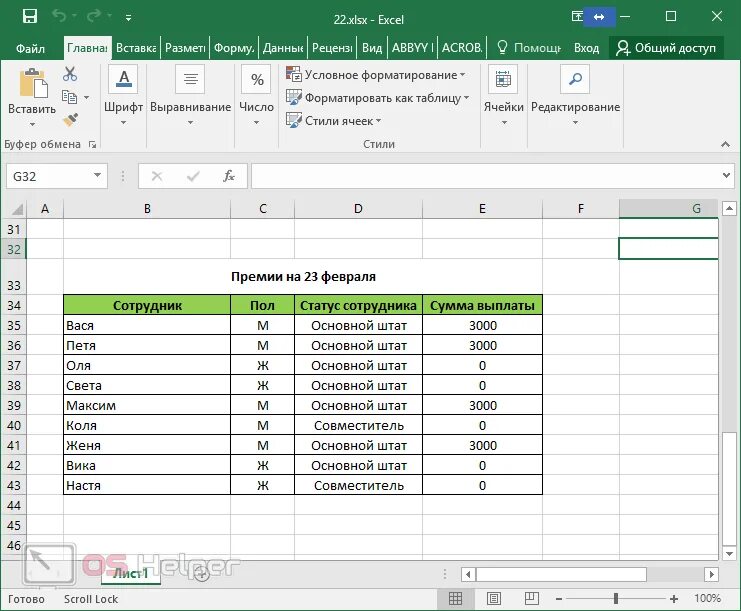Viewport: 741px width, 611px height.
Task: Select the 3000 cell in Женя row
Action: point(482,446)
